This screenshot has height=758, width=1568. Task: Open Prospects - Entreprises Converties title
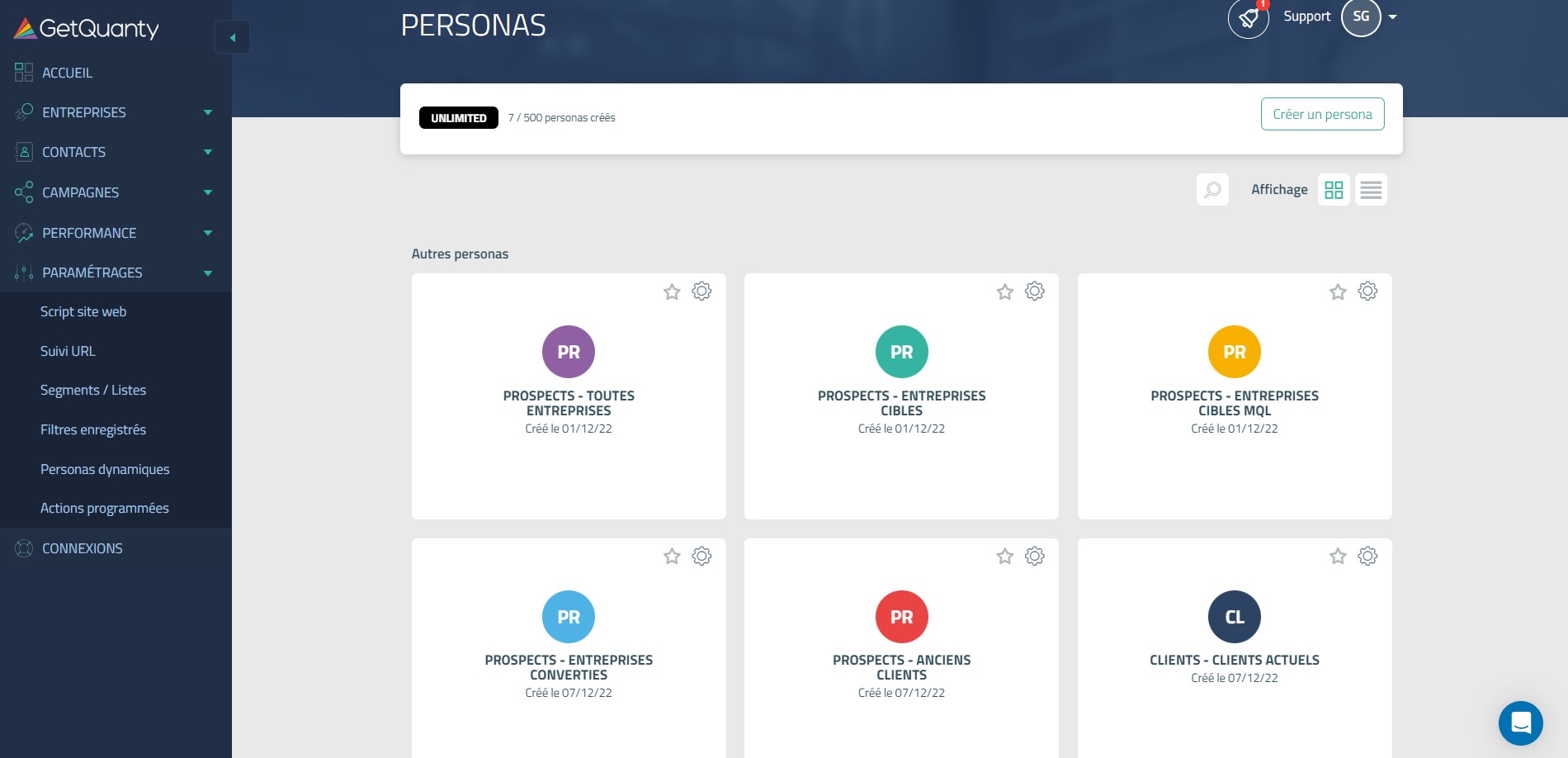click(569, 667)
